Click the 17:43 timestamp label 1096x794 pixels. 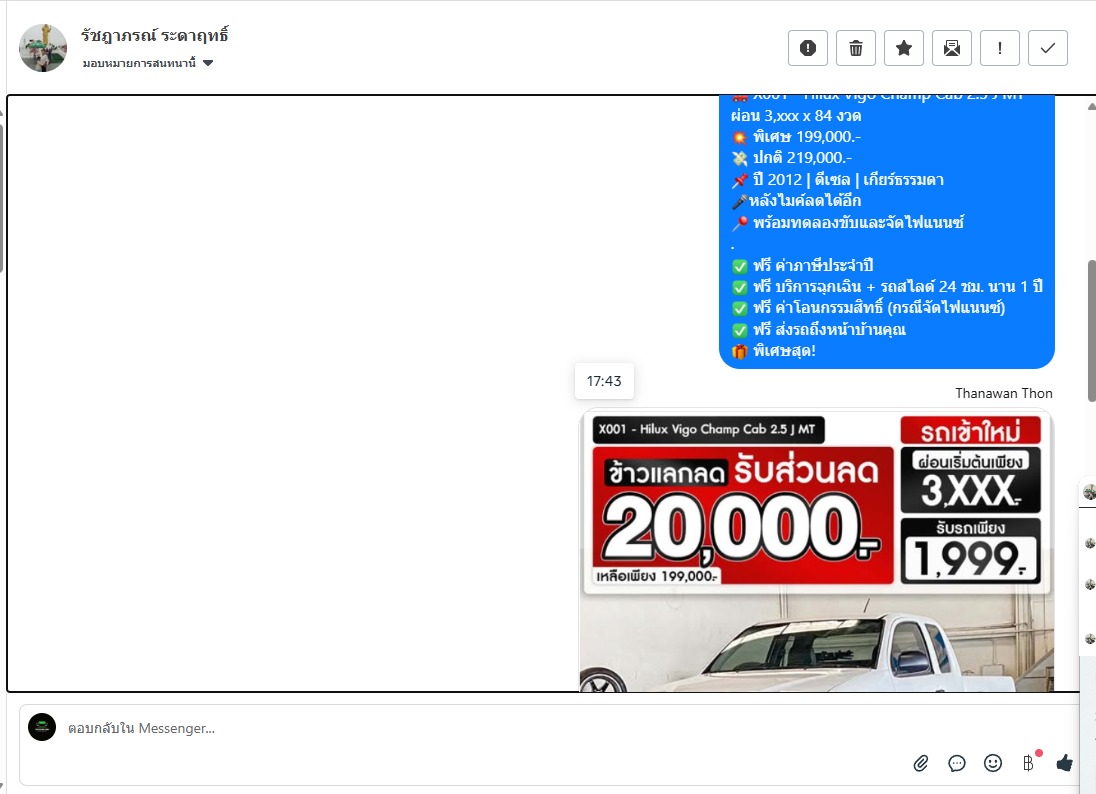point(604,381)
